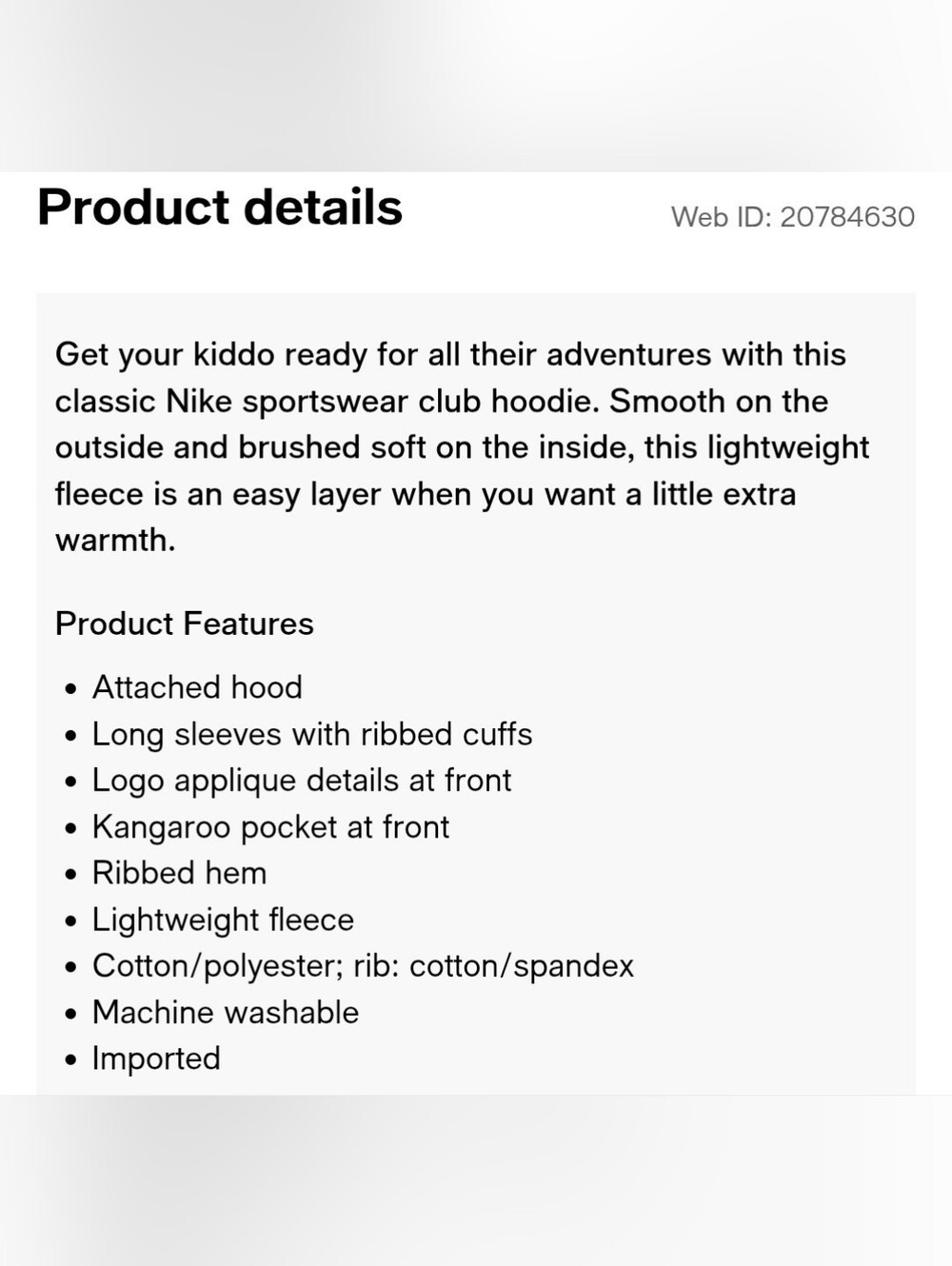The width and height of the screenshot is (952, 1266).
Task: Click the Lightweight fleece bullet item
Action: pos(223,920)
